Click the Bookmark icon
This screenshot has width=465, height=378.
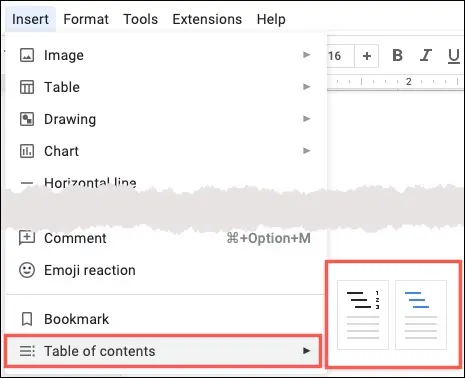[x=27, y=319]
